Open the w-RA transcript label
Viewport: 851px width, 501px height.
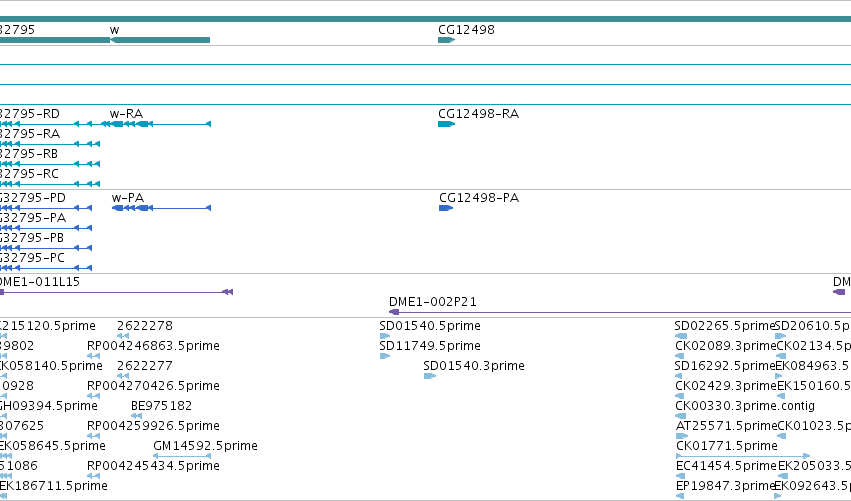tap(126, 114)
